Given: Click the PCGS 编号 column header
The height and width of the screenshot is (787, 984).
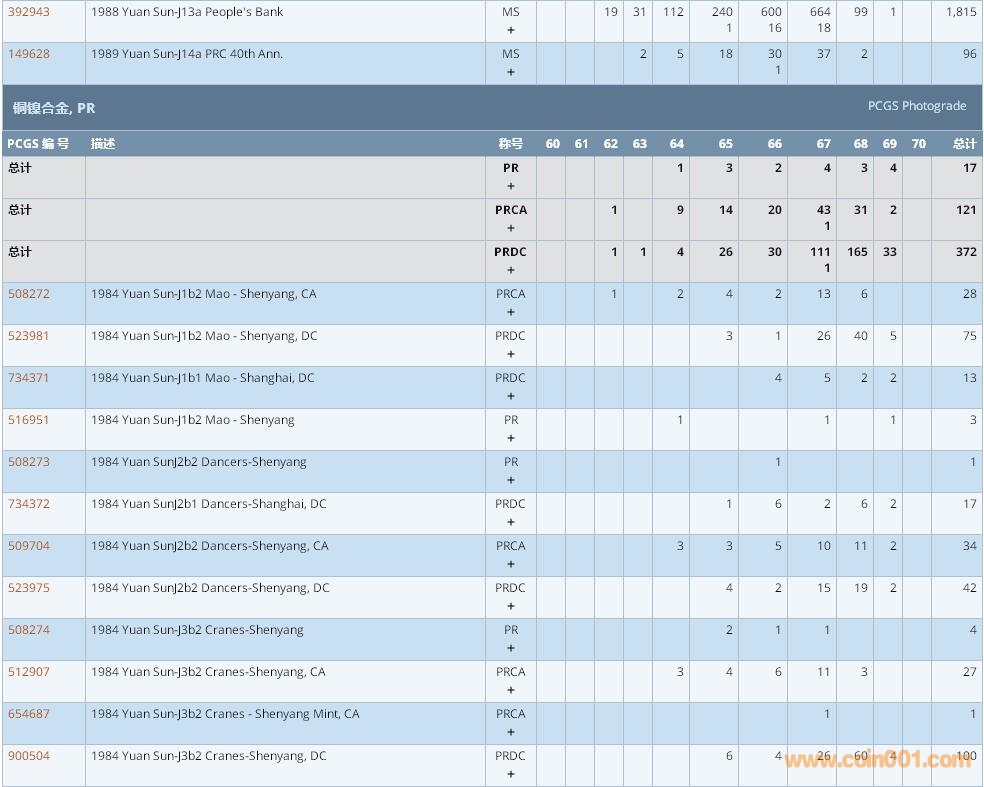Looking at the screenshot, I should coord(38,144).
